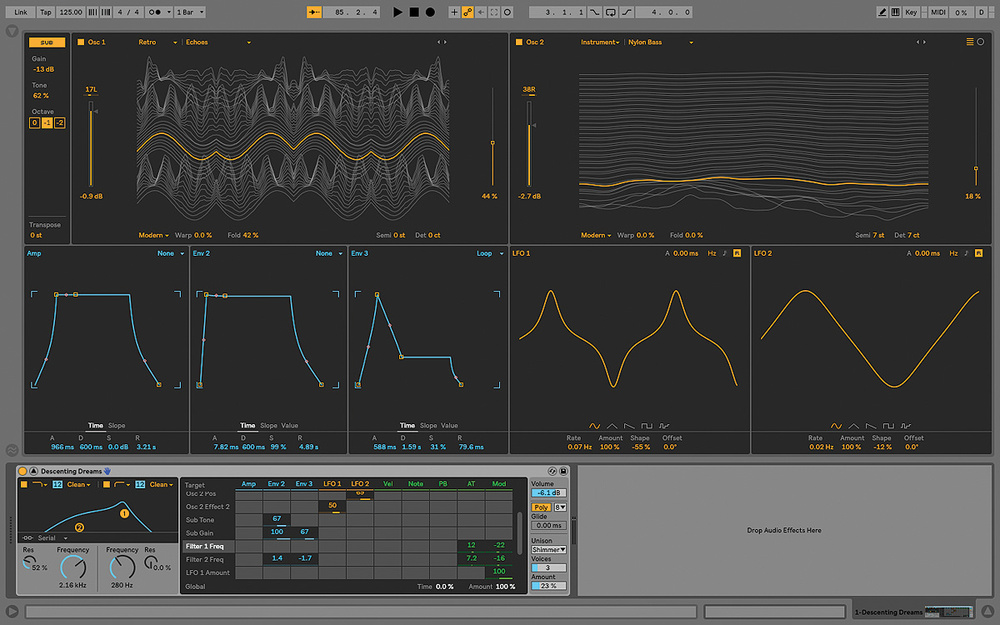Screen dimensions: 1000x625
Task: Open Env 3 Loop mode dropdown
Action: tap(490, 254)
